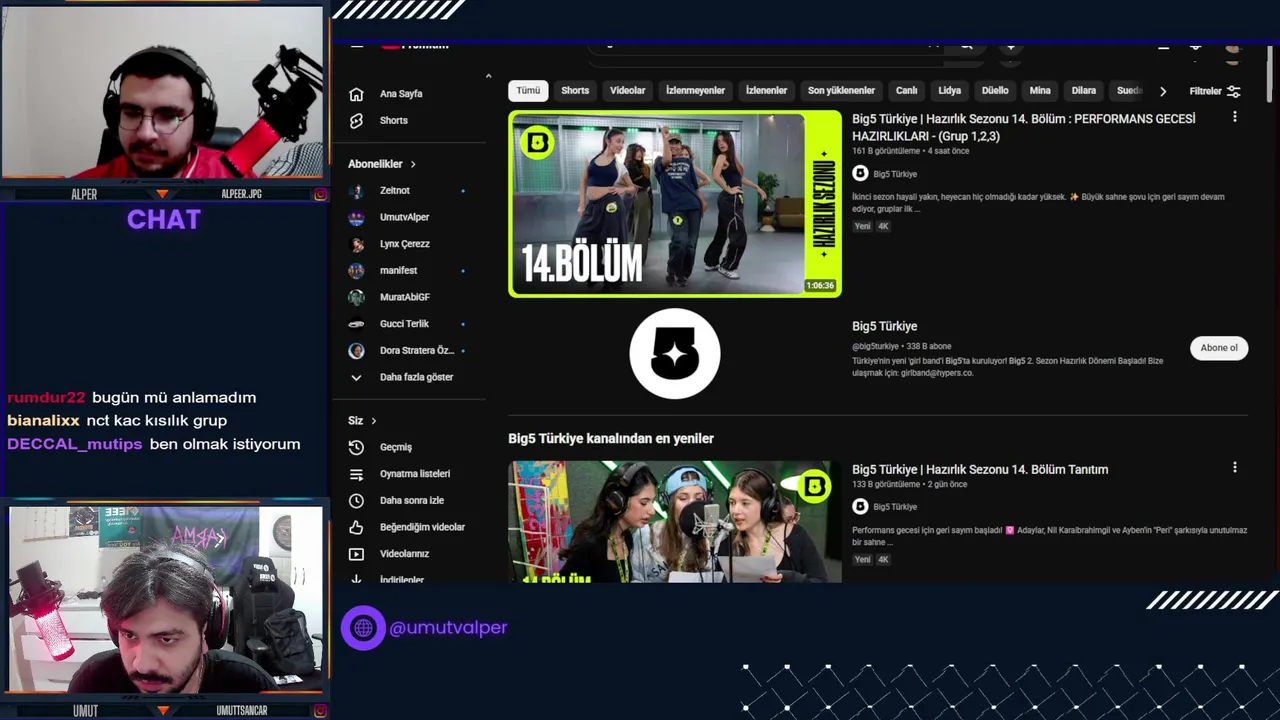This screenshot has height=720, width=1280.
Task: Click Big5 Türkiye avatar under Tanıtım video
Action: click(860, 506)
